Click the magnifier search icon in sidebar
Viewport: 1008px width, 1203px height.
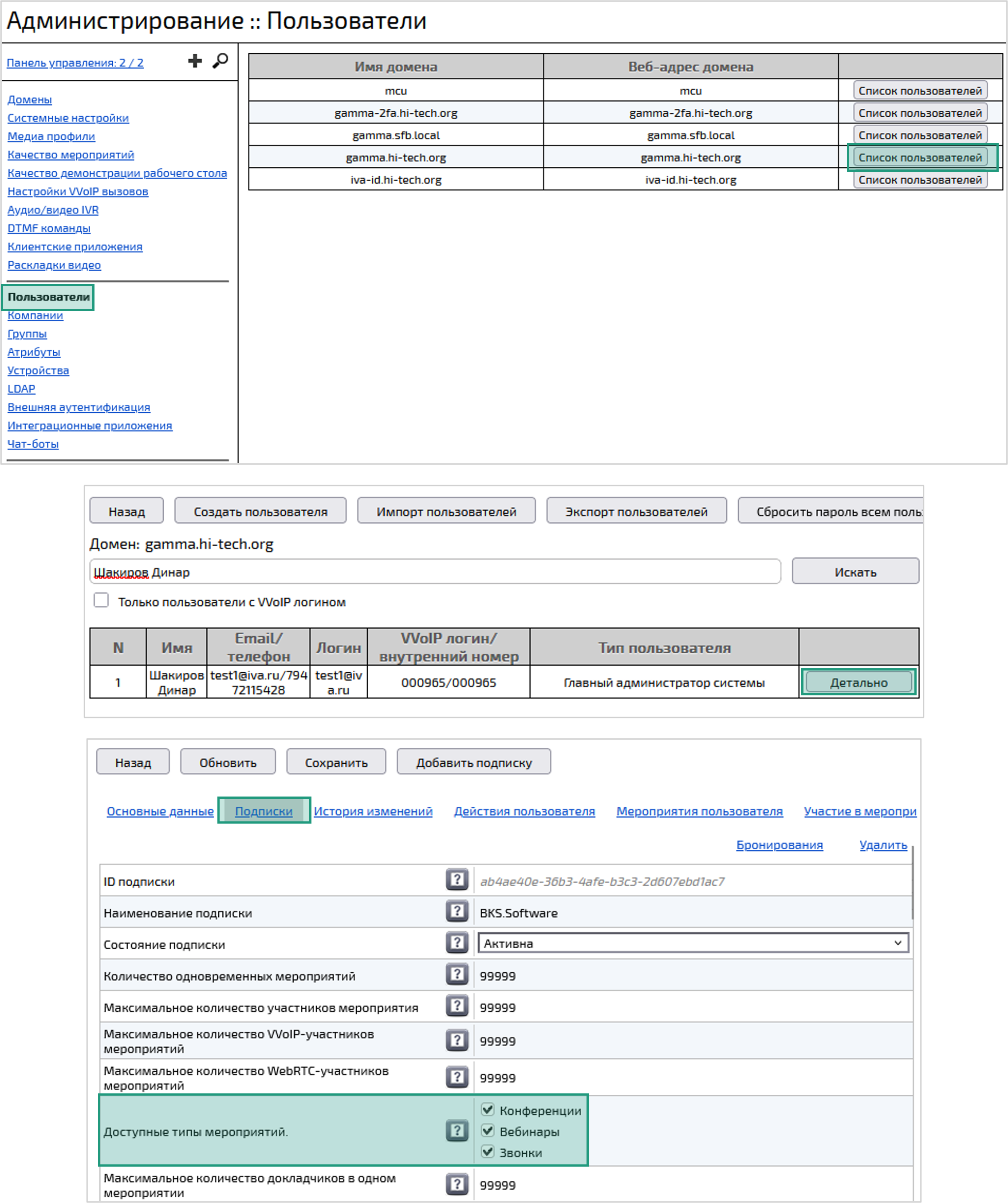pos(220,61)
